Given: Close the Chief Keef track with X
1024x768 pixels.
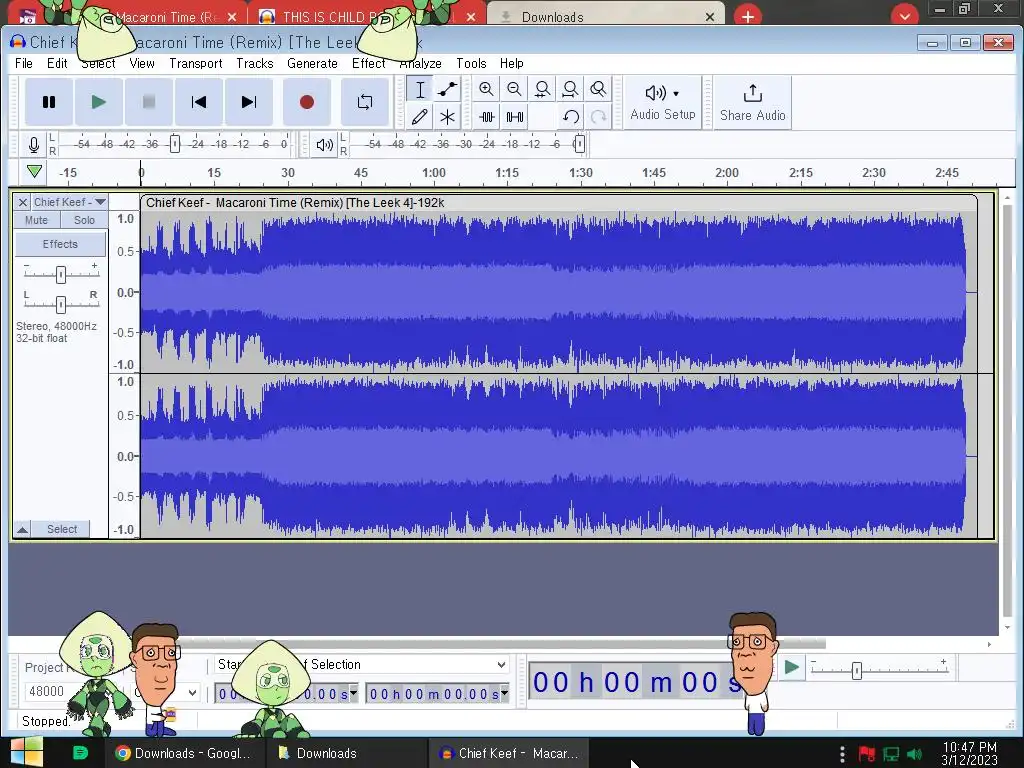Looking at the screenshot, I should 23,202.
